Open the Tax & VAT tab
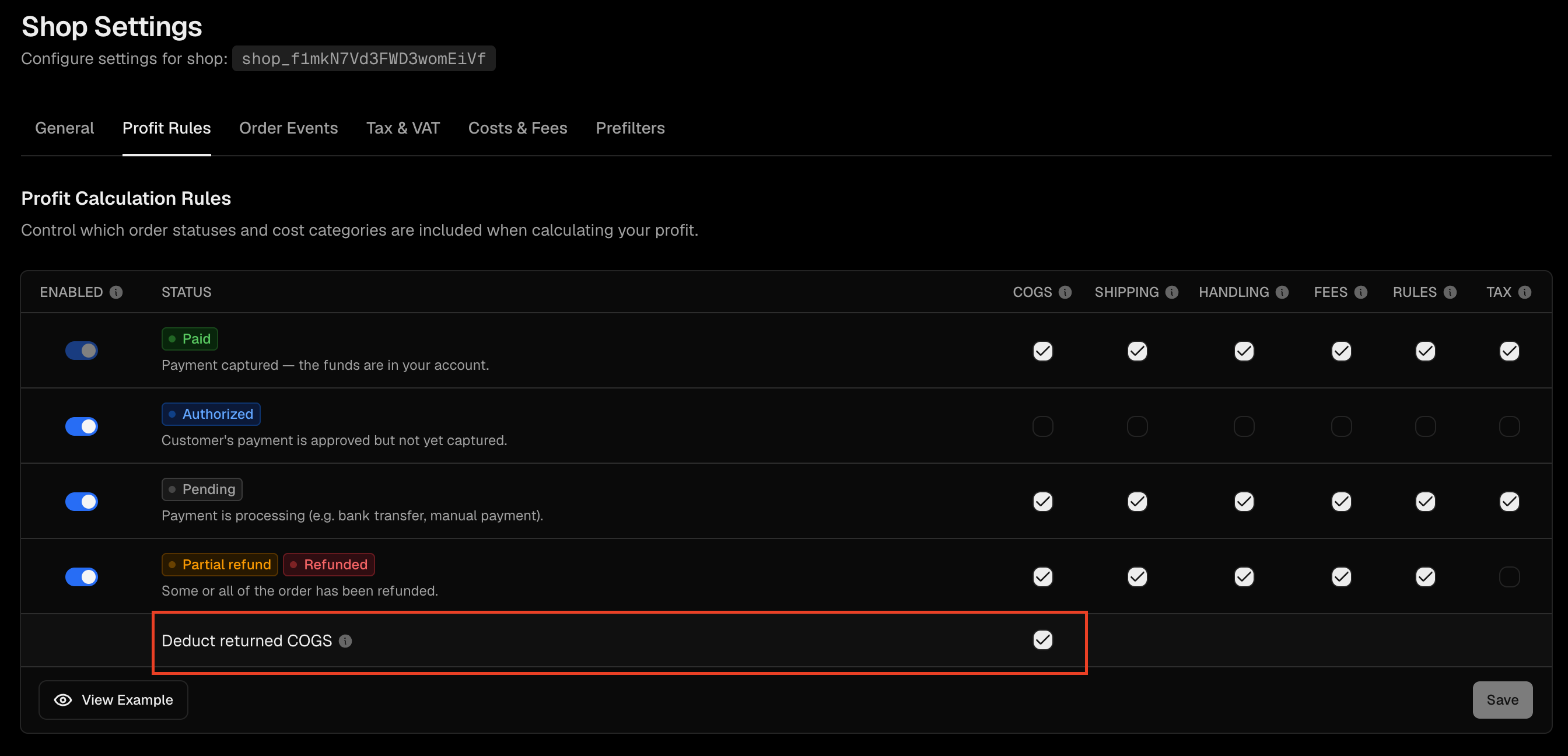Viewport: 1568px width, 756px height. click(403, 128)
